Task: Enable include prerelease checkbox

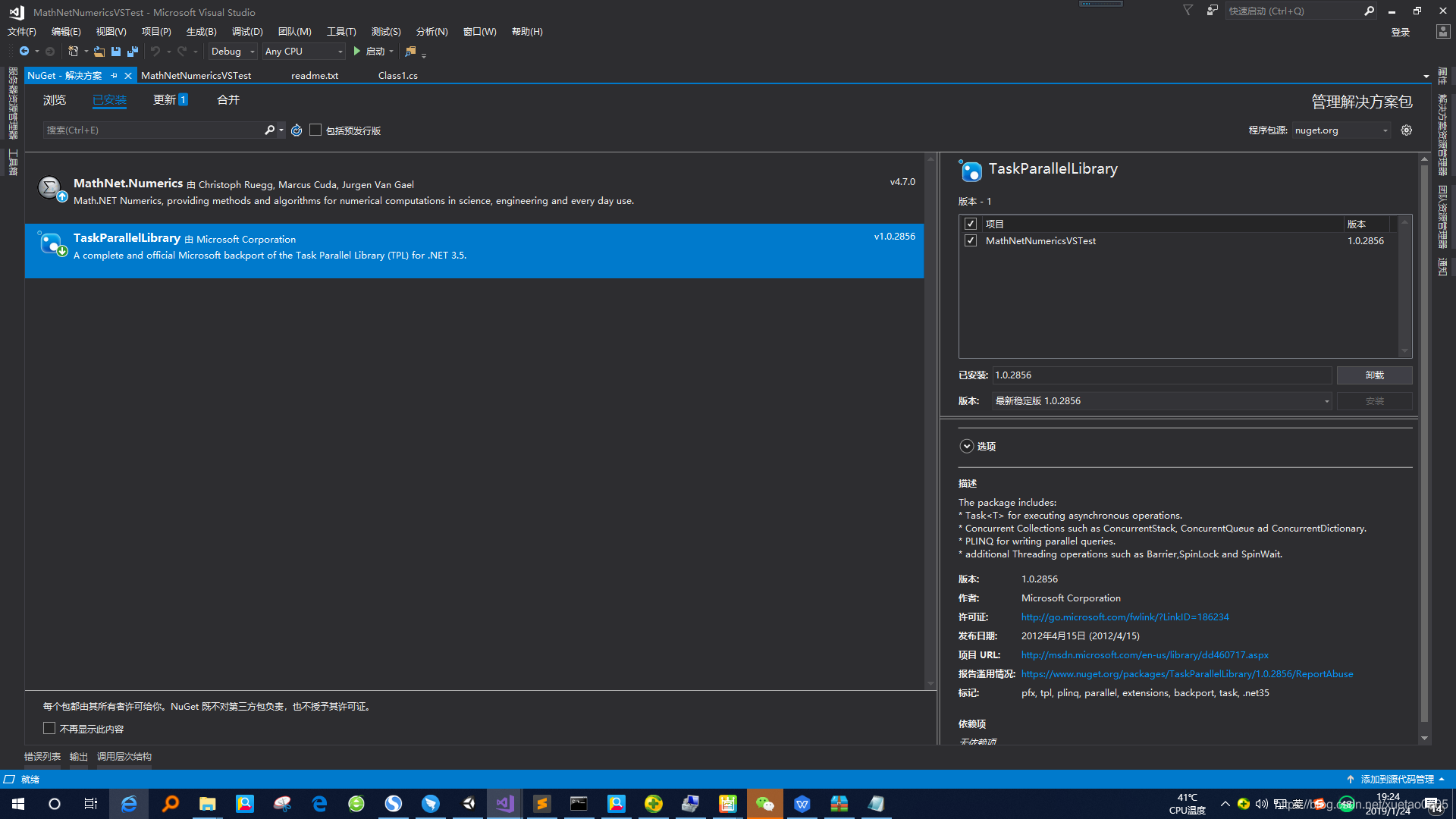Action: coord(315,130)
